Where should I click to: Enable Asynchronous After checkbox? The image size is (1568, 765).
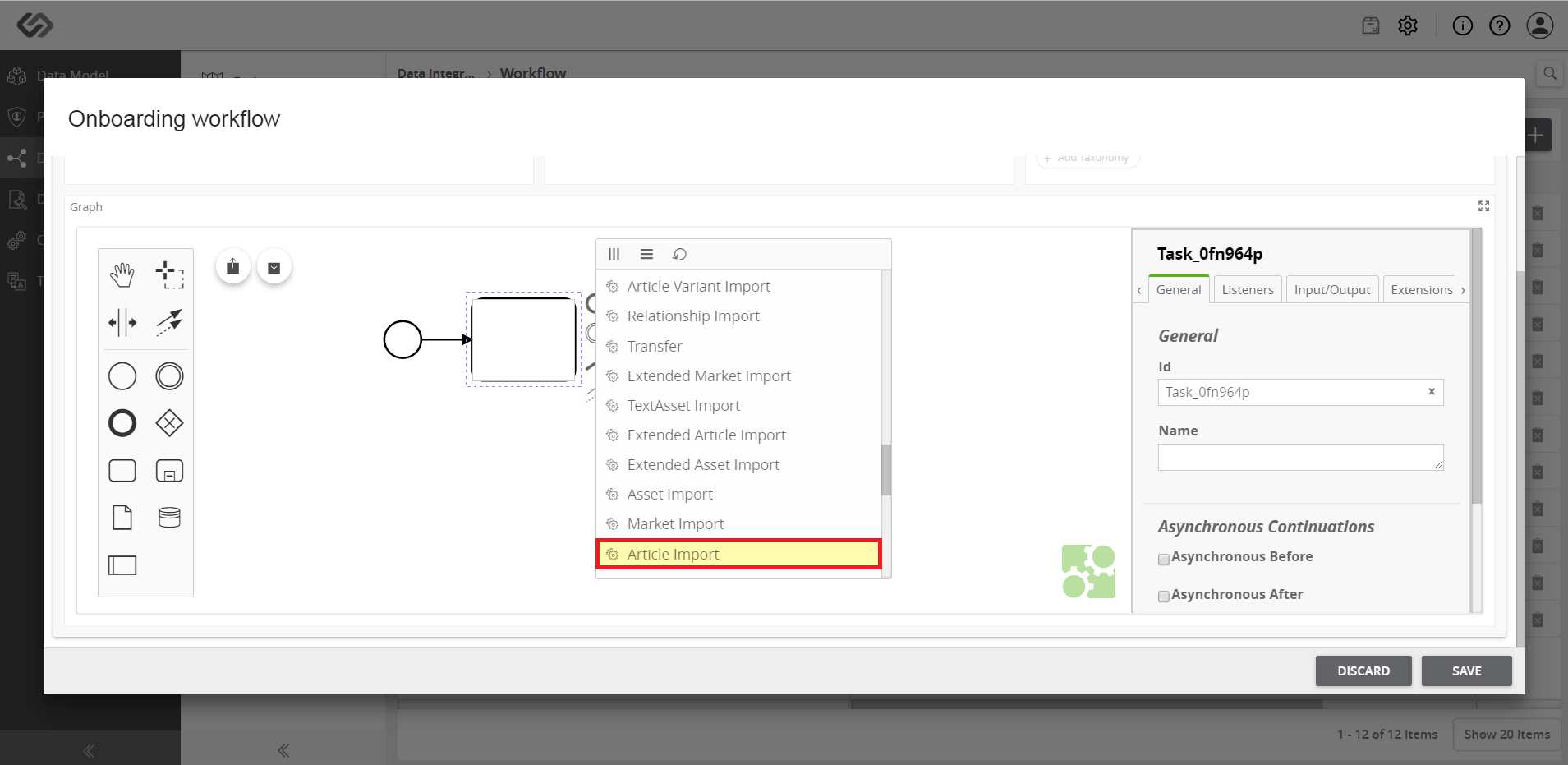(1164, 597)
